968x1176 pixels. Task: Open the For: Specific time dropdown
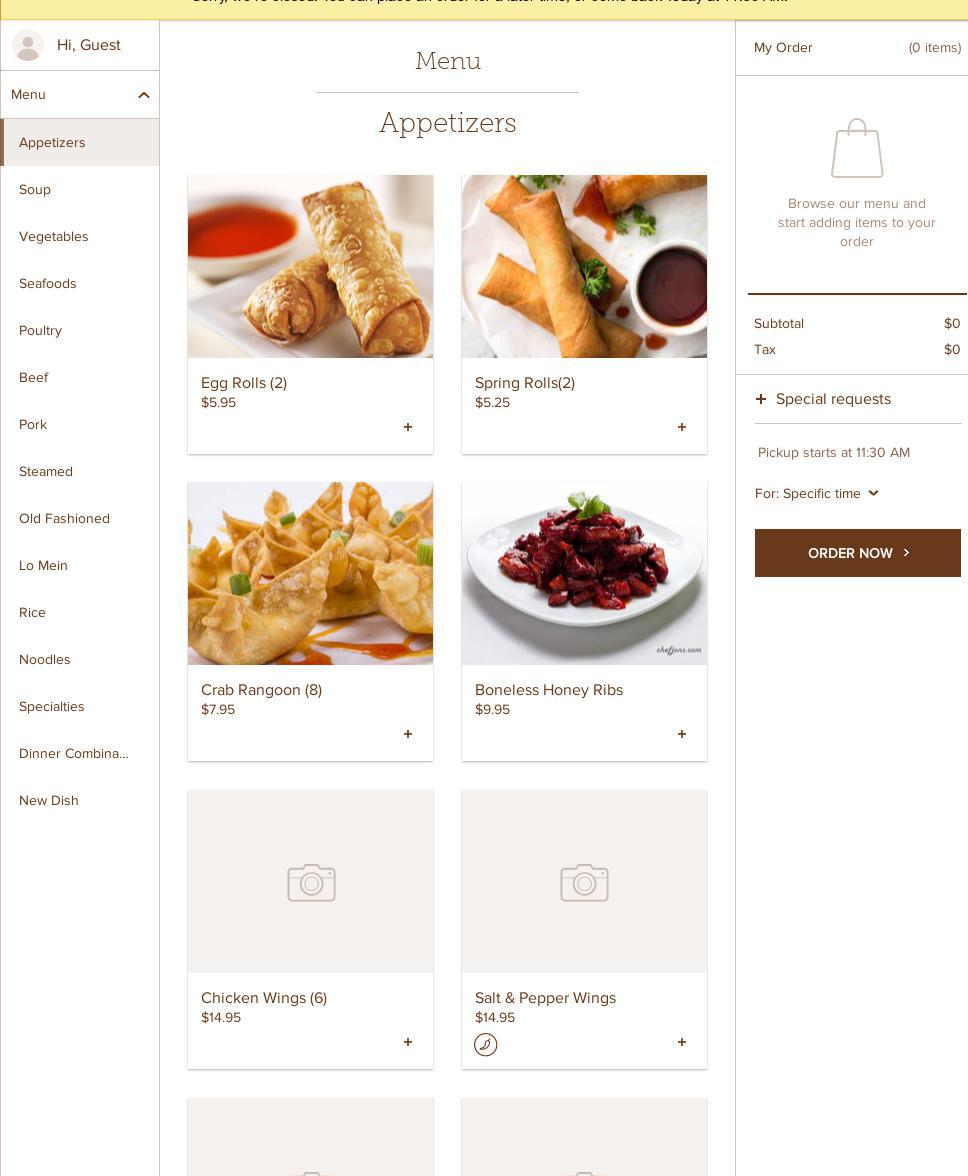point(817,494)
